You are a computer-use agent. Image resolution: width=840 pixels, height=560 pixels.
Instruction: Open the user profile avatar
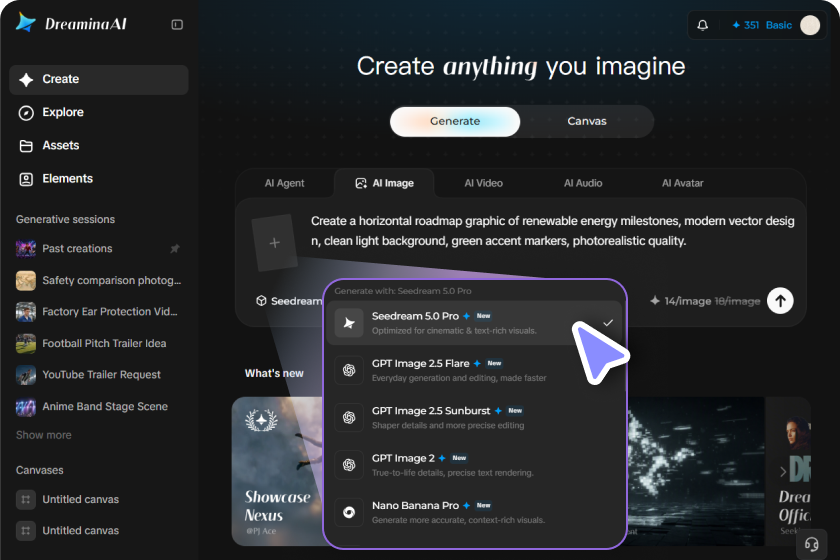click(x=809, y=25)
